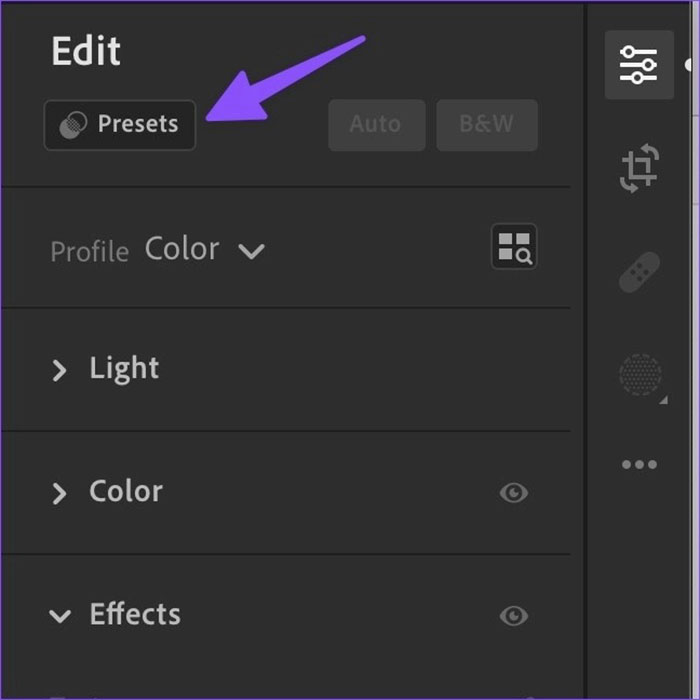
Task: Select the Healing Brush bandage icon
Action: (x=639, y=272)
